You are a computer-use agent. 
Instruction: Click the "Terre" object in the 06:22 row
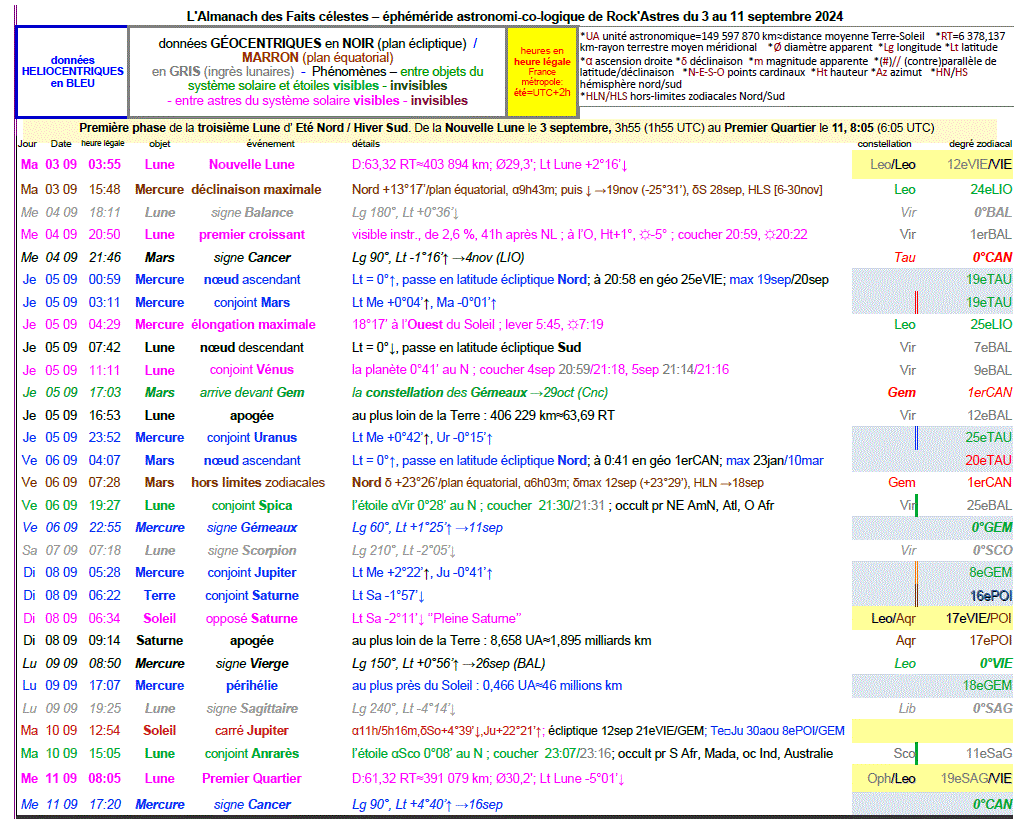(x=160, y=596)
